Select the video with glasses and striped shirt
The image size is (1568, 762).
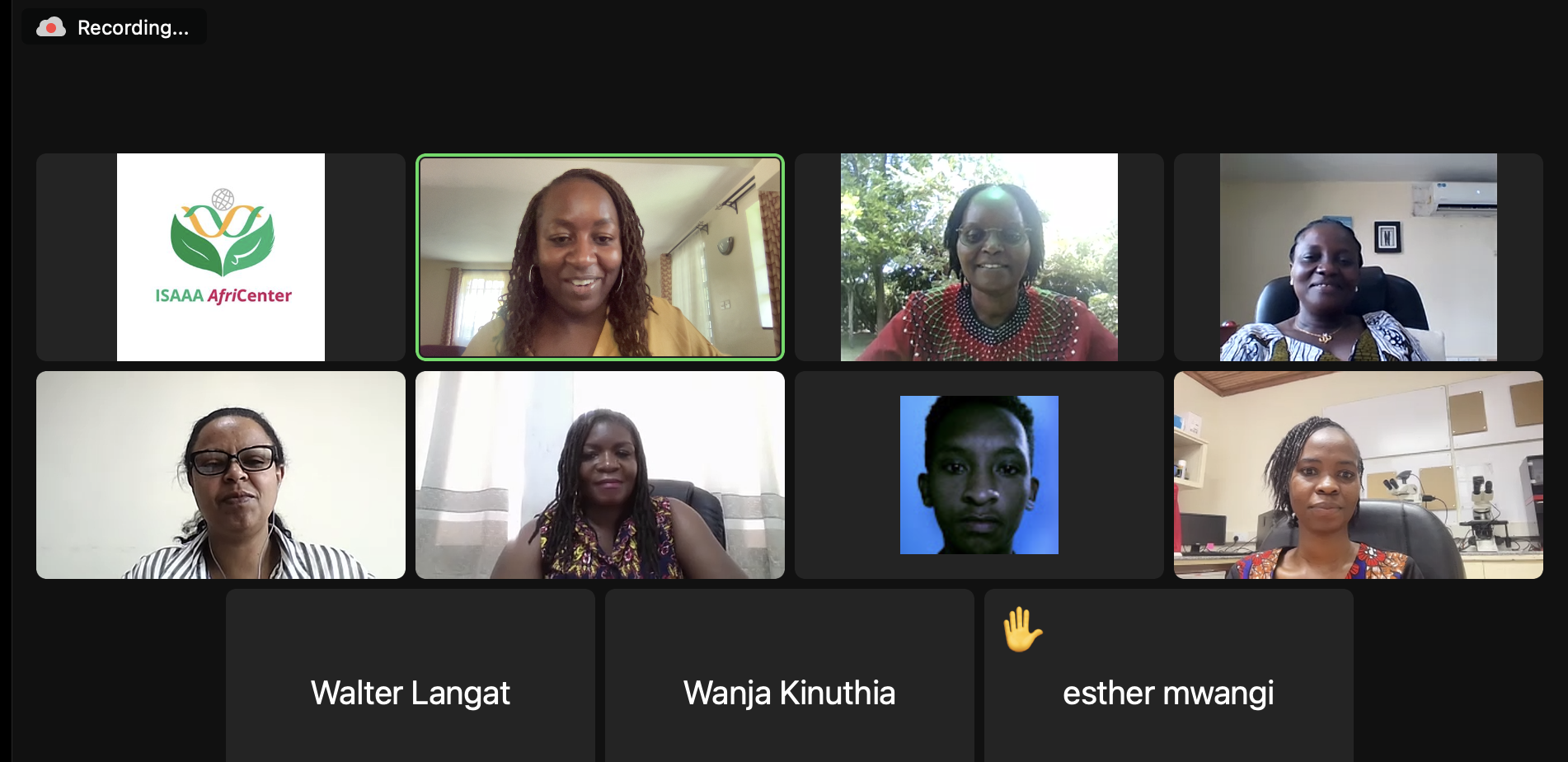221,475
